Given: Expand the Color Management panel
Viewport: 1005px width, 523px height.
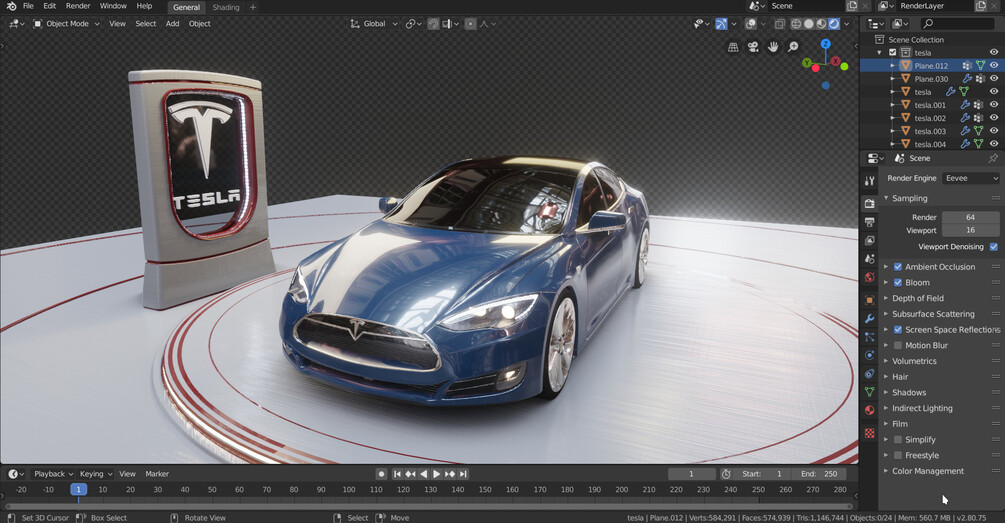Looking at the screenshot, I should click(x=886, y=471).
